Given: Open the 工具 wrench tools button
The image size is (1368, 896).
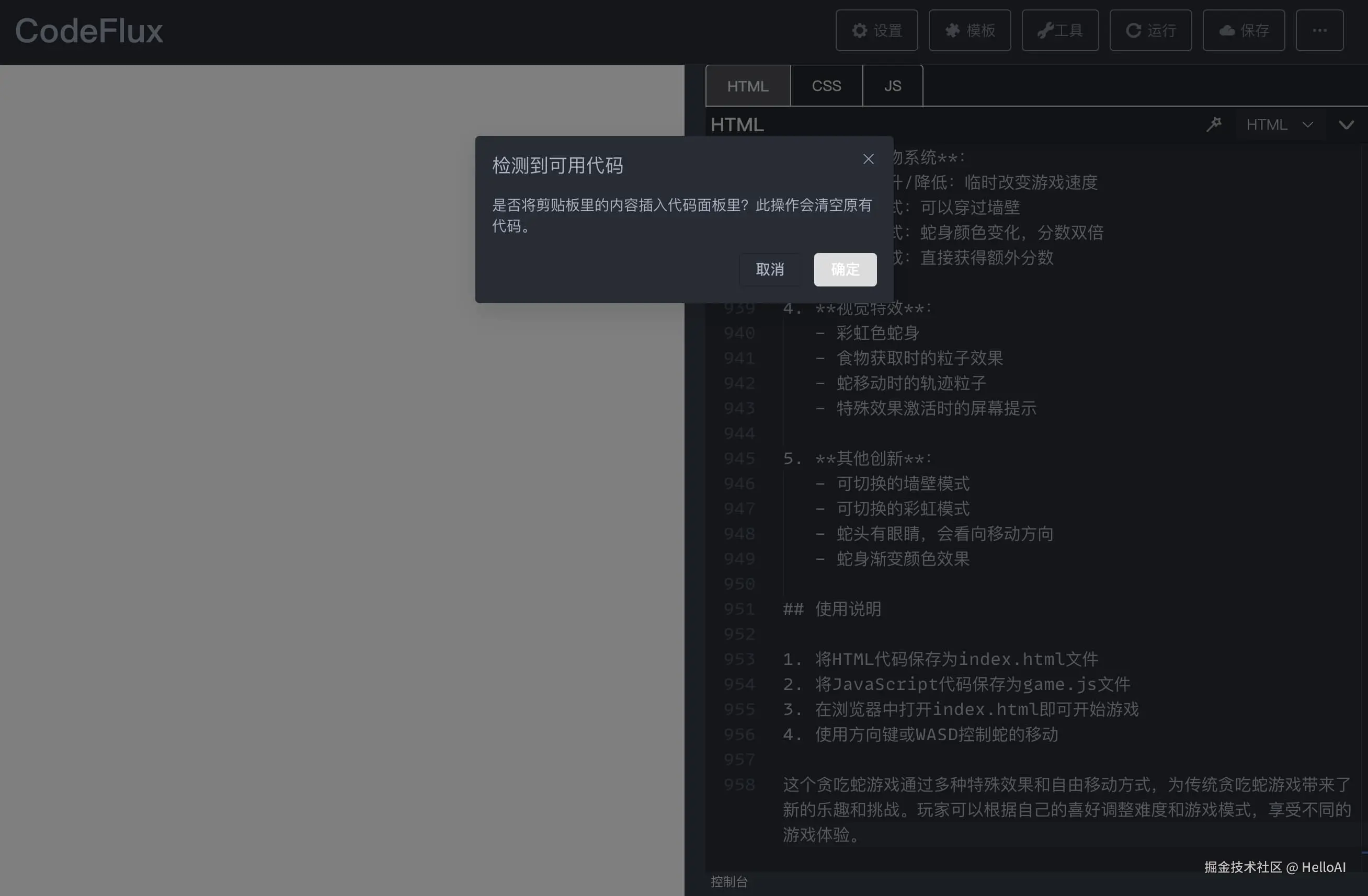Looking at the screenshot, I should pos(1059,30).
